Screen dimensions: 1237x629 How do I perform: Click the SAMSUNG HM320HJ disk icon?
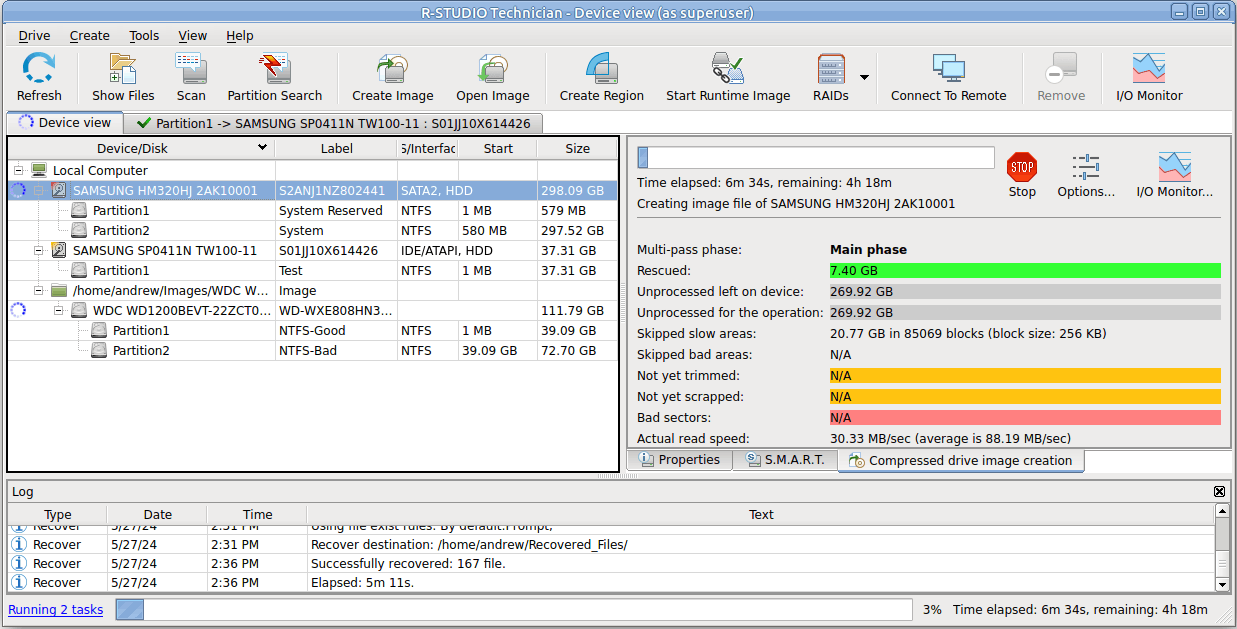pos(59,190)
